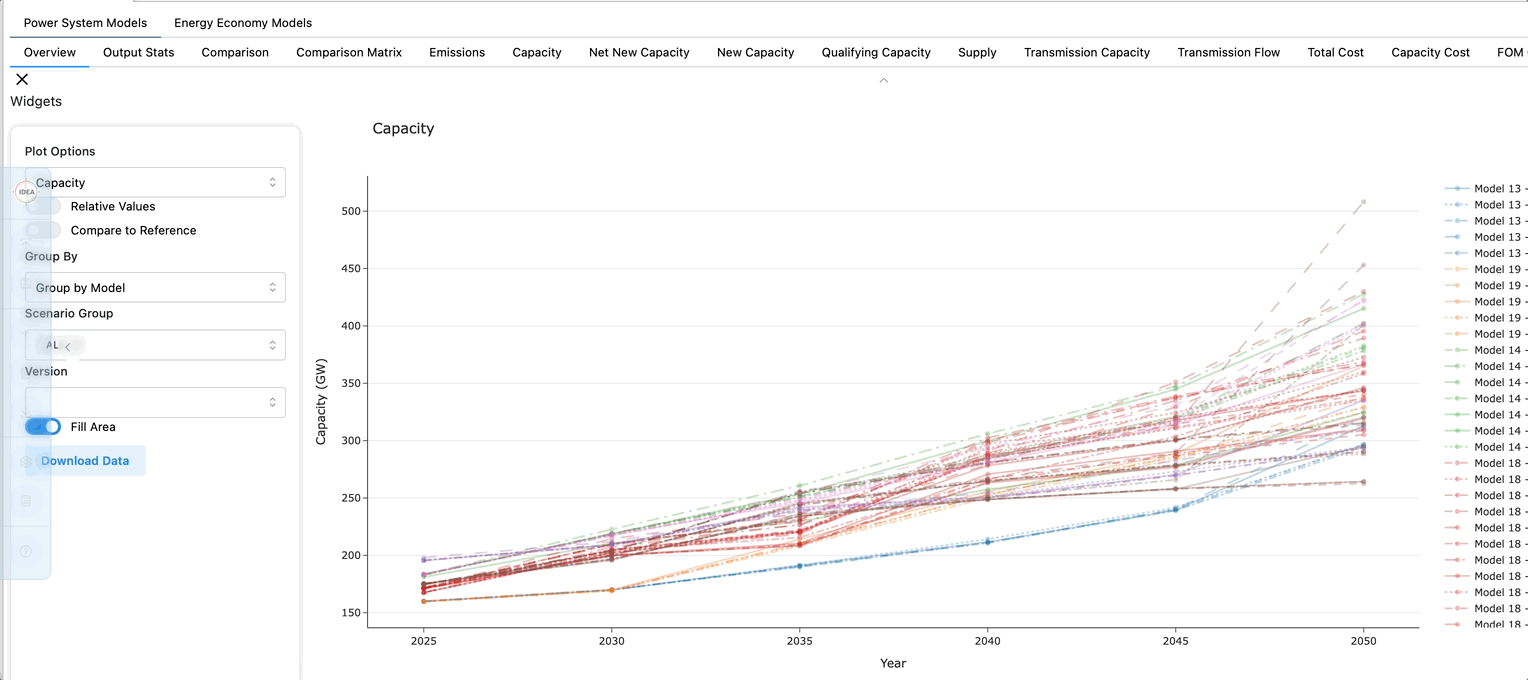Select the Comparison Matrix tab
1528x680 pixels.
pos(349,53)
